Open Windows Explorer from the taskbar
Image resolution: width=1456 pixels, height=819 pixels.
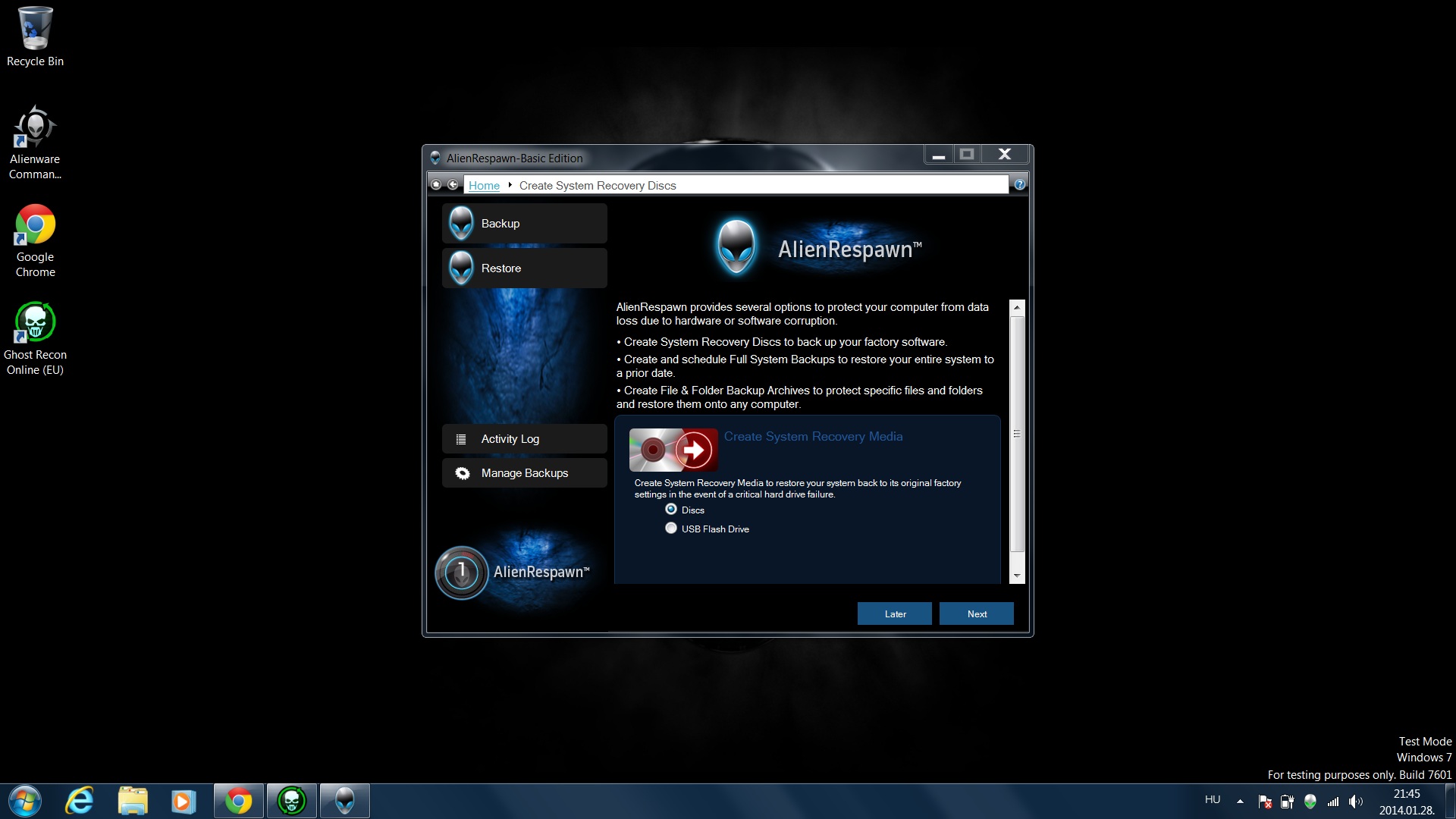tap(133, 801)
